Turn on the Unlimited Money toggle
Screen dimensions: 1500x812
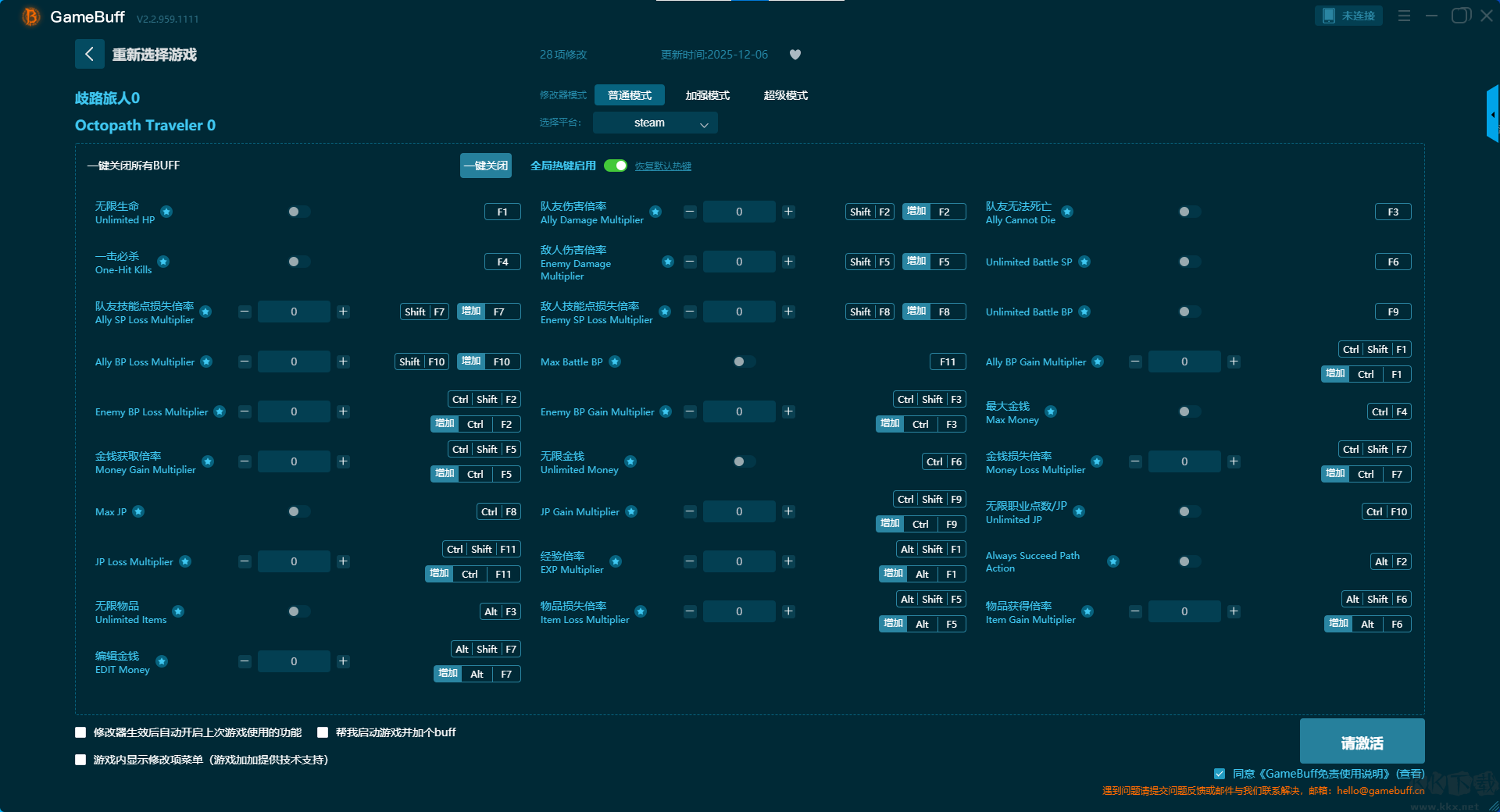tap(744, 461)
